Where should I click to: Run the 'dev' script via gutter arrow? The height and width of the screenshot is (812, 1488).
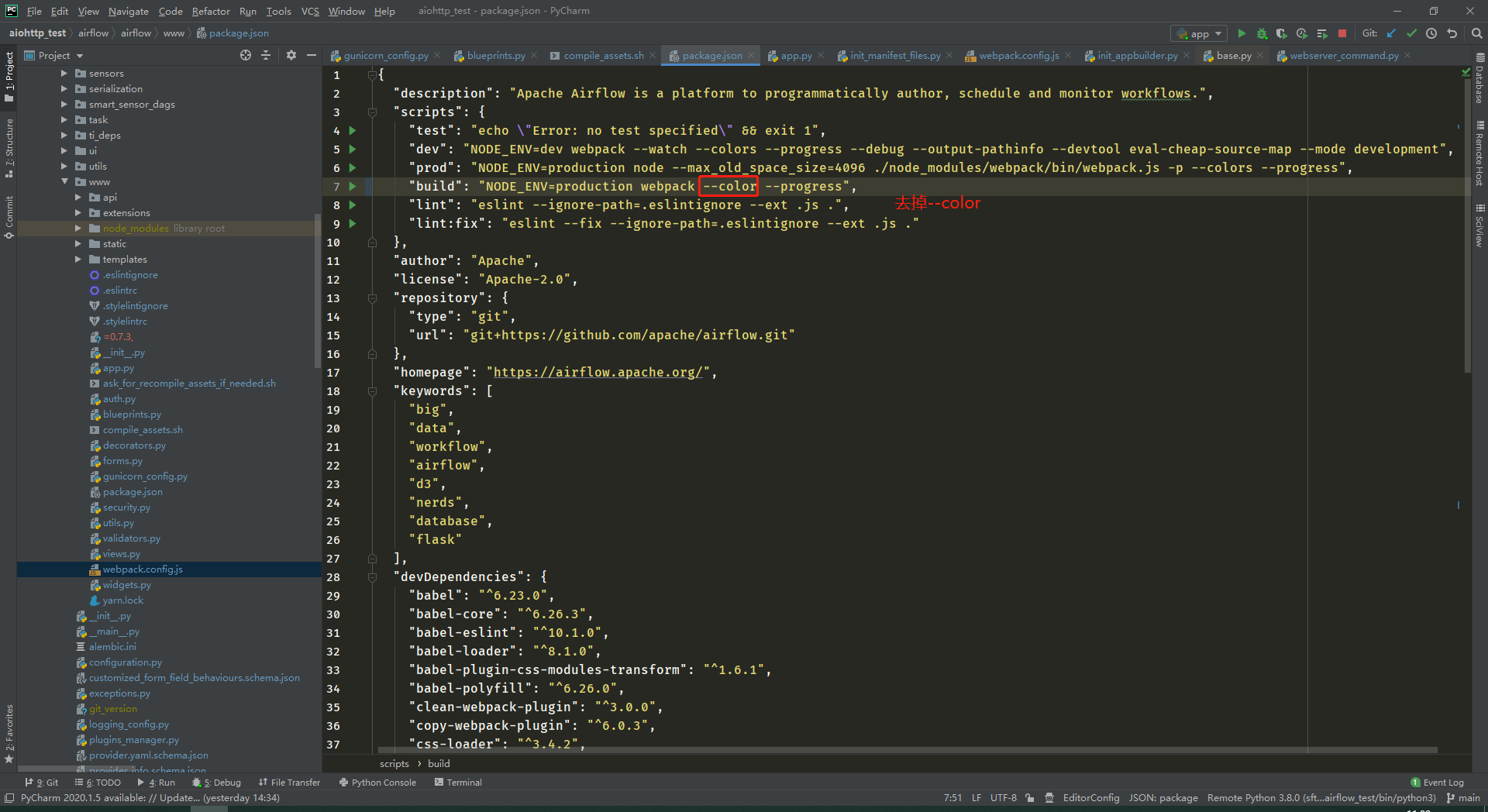click(353, 149)
